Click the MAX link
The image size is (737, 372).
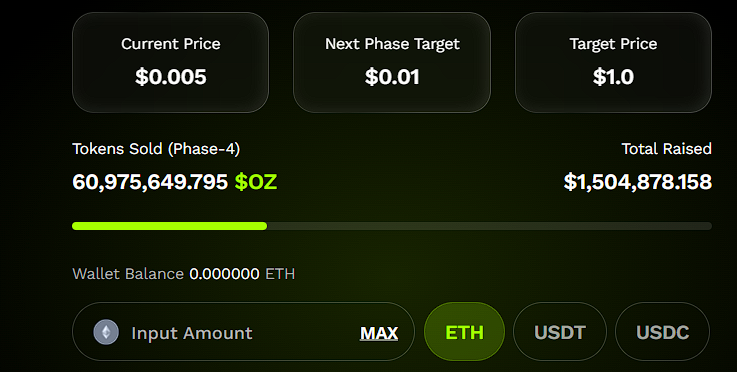(379, 333)
